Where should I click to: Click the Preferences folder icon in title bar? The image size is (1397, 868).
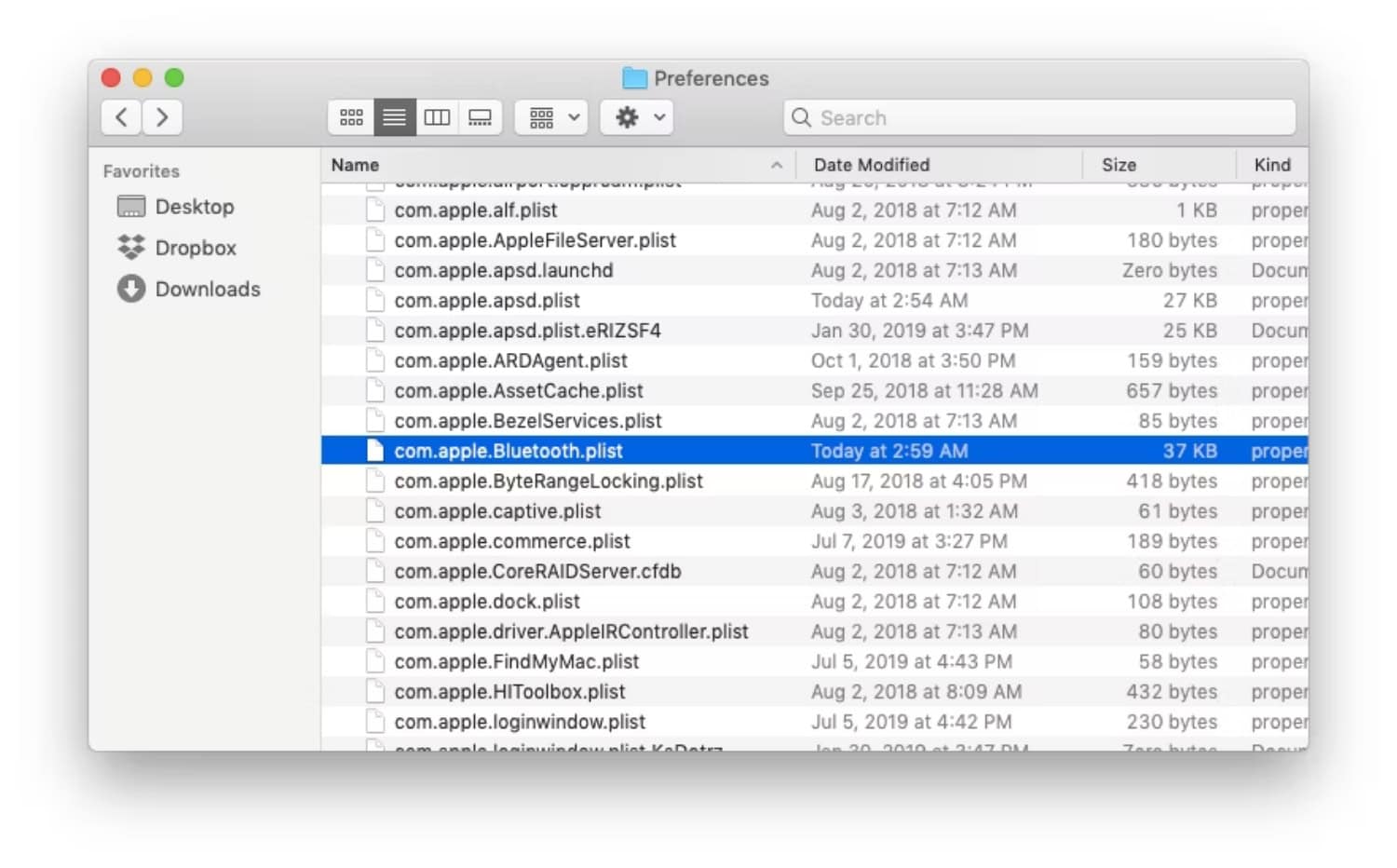pos(634,78)
